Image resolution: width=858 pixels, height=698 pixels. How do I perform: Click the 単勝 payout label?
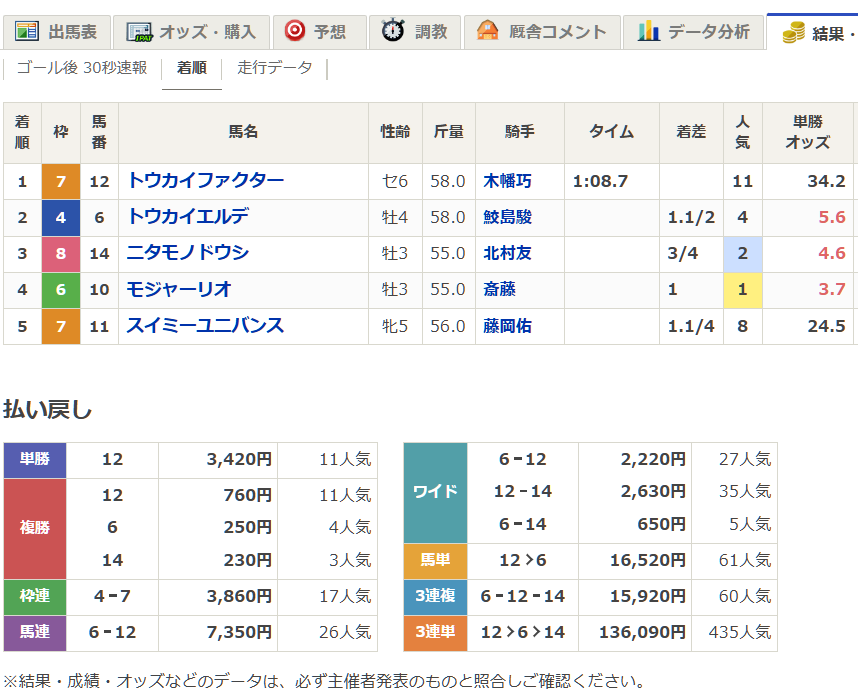[x=35, y=459]
